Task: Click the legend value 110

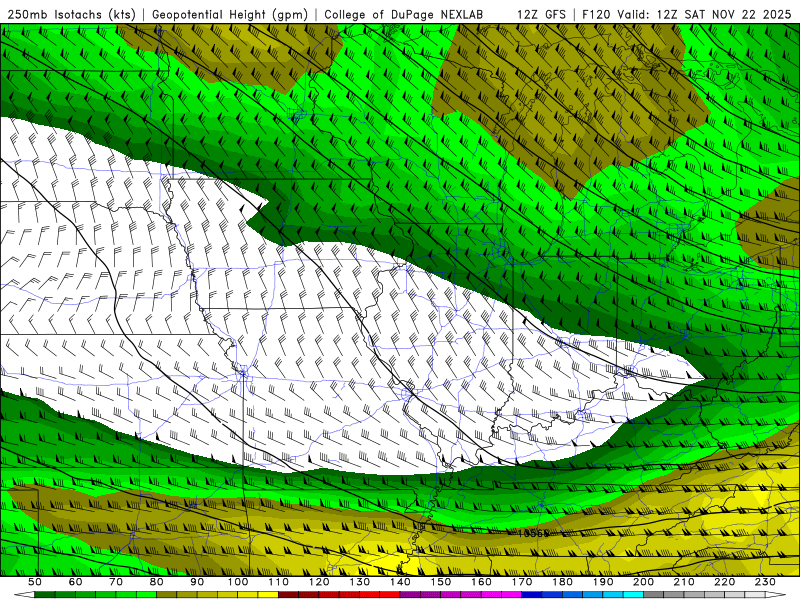Action: (x=279, y=582)
